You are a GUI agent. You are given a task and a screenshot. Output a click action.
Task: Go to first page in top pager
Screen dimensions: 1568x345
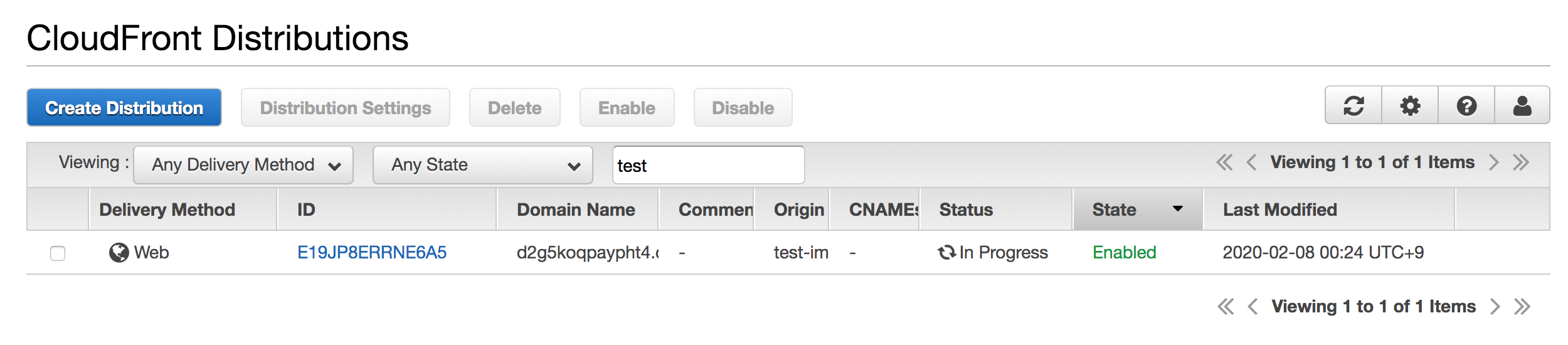[x=1224, y=162]
